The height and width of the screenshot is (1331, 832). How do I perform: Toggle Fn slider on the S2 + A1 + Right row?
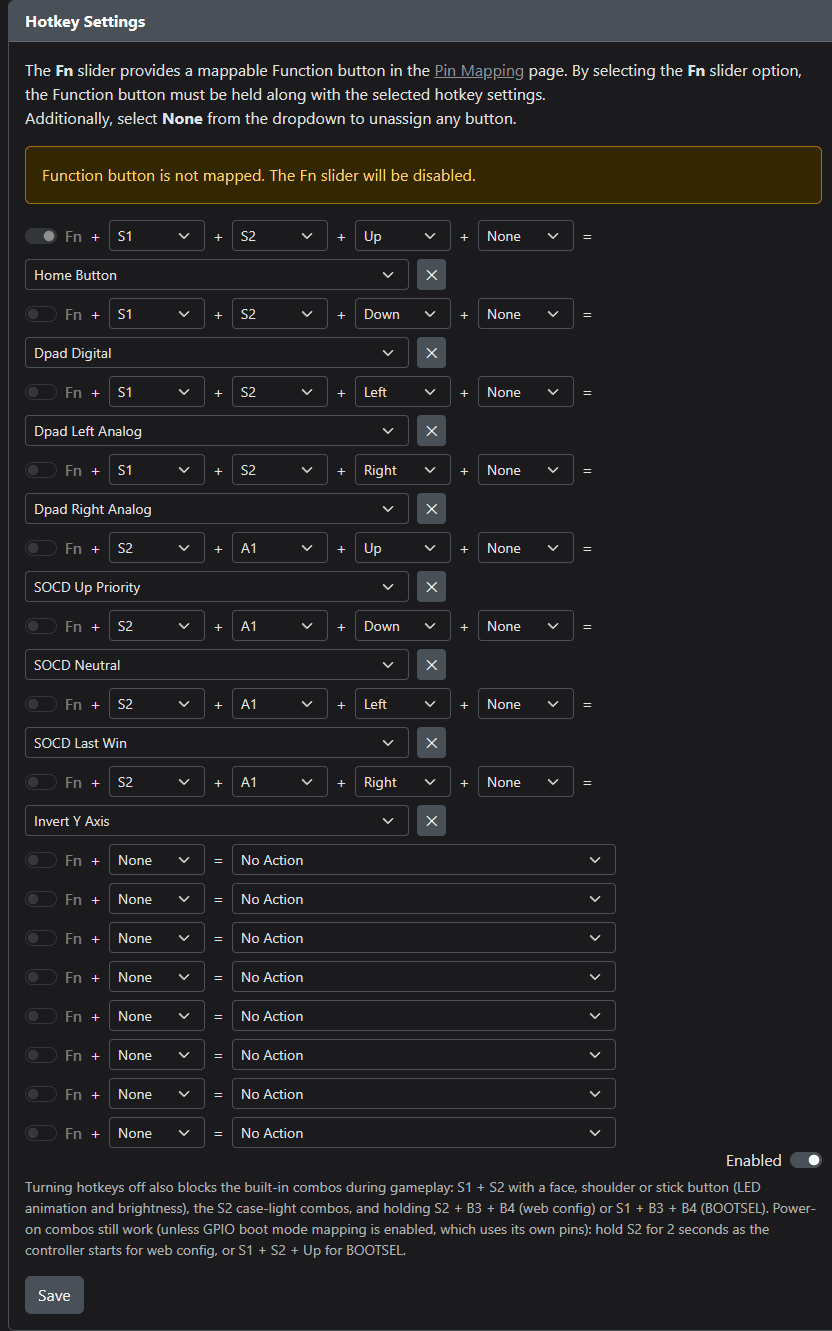(x=41, y=782)
